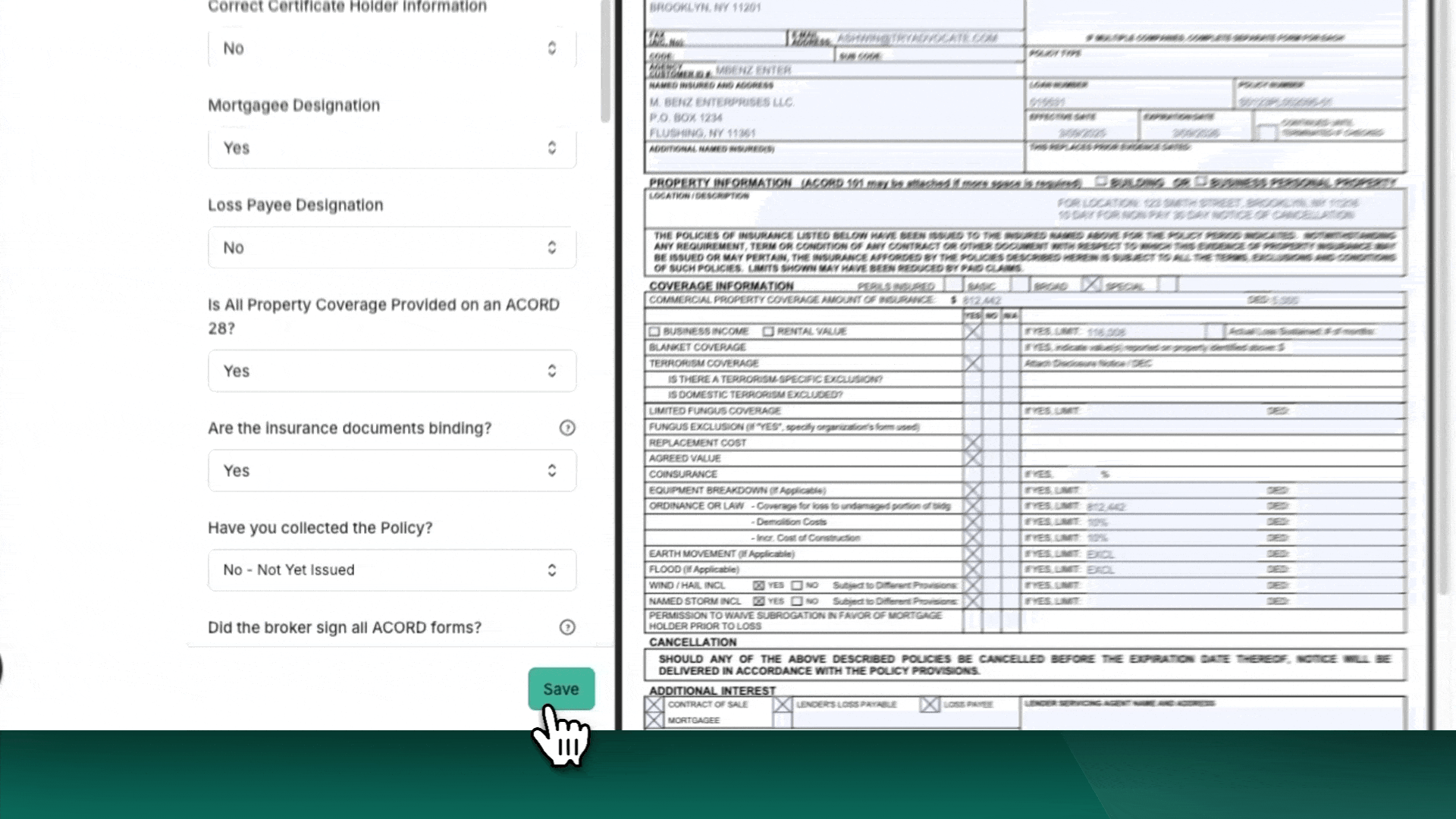Toggle the Business Income checkbox on form

654,332
